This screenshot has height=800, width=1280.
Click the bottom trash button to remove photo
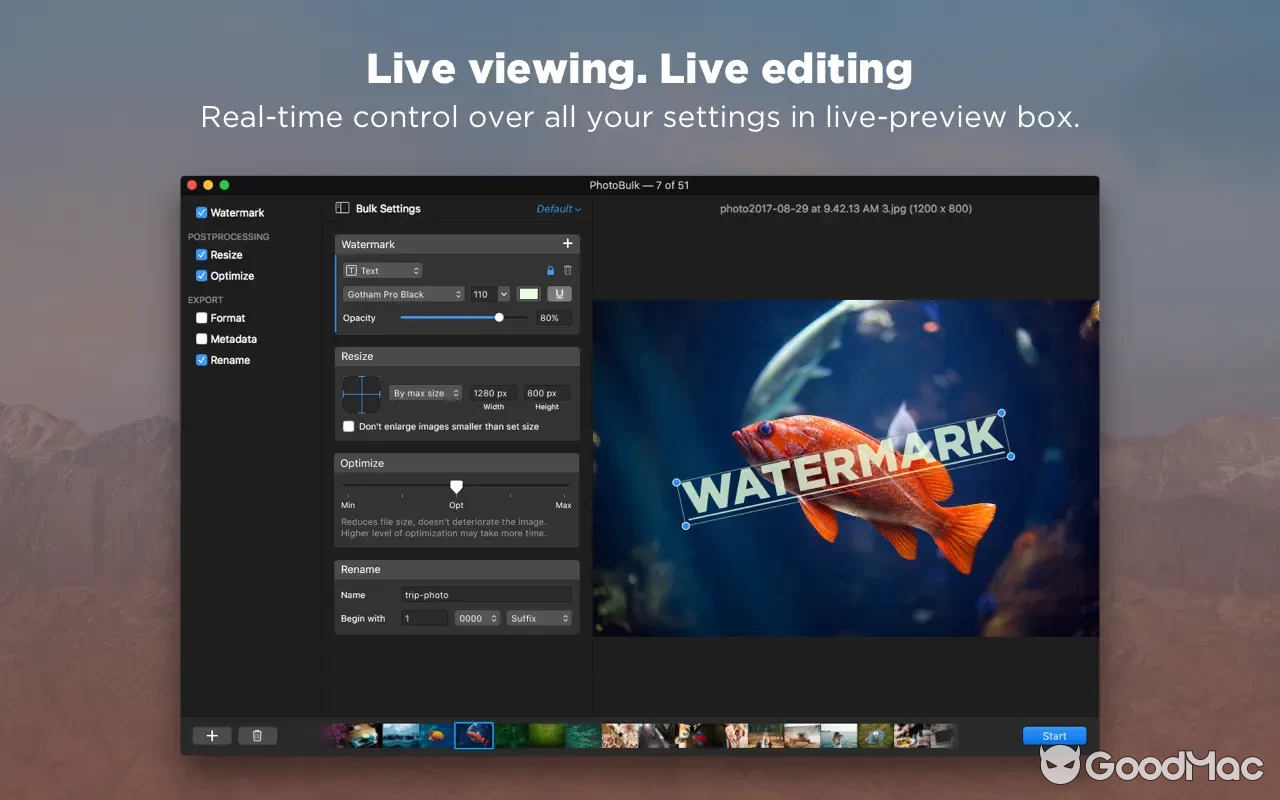pos(257,736)
